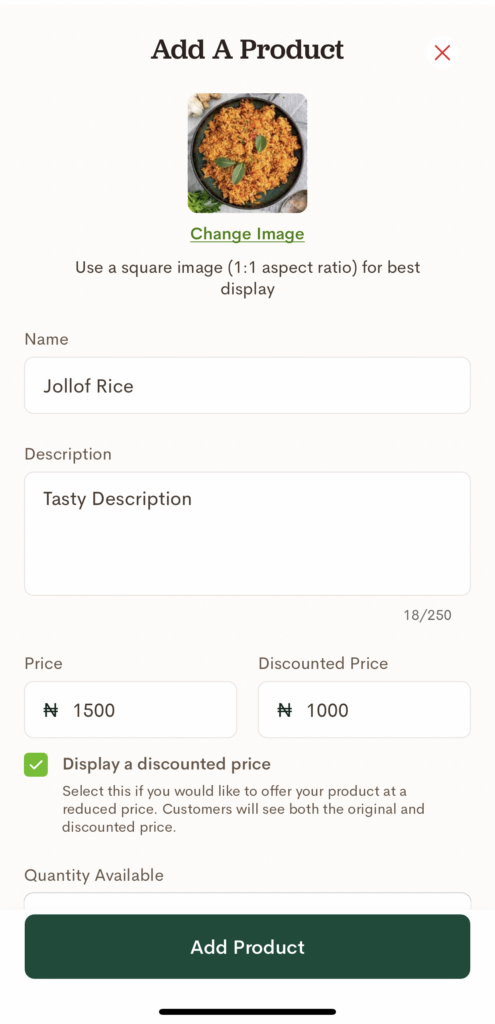The height and width of the screenshot is (1024, 495).
Task: Tap the 'Add A Product' heading
Action: tap(248, 50)
